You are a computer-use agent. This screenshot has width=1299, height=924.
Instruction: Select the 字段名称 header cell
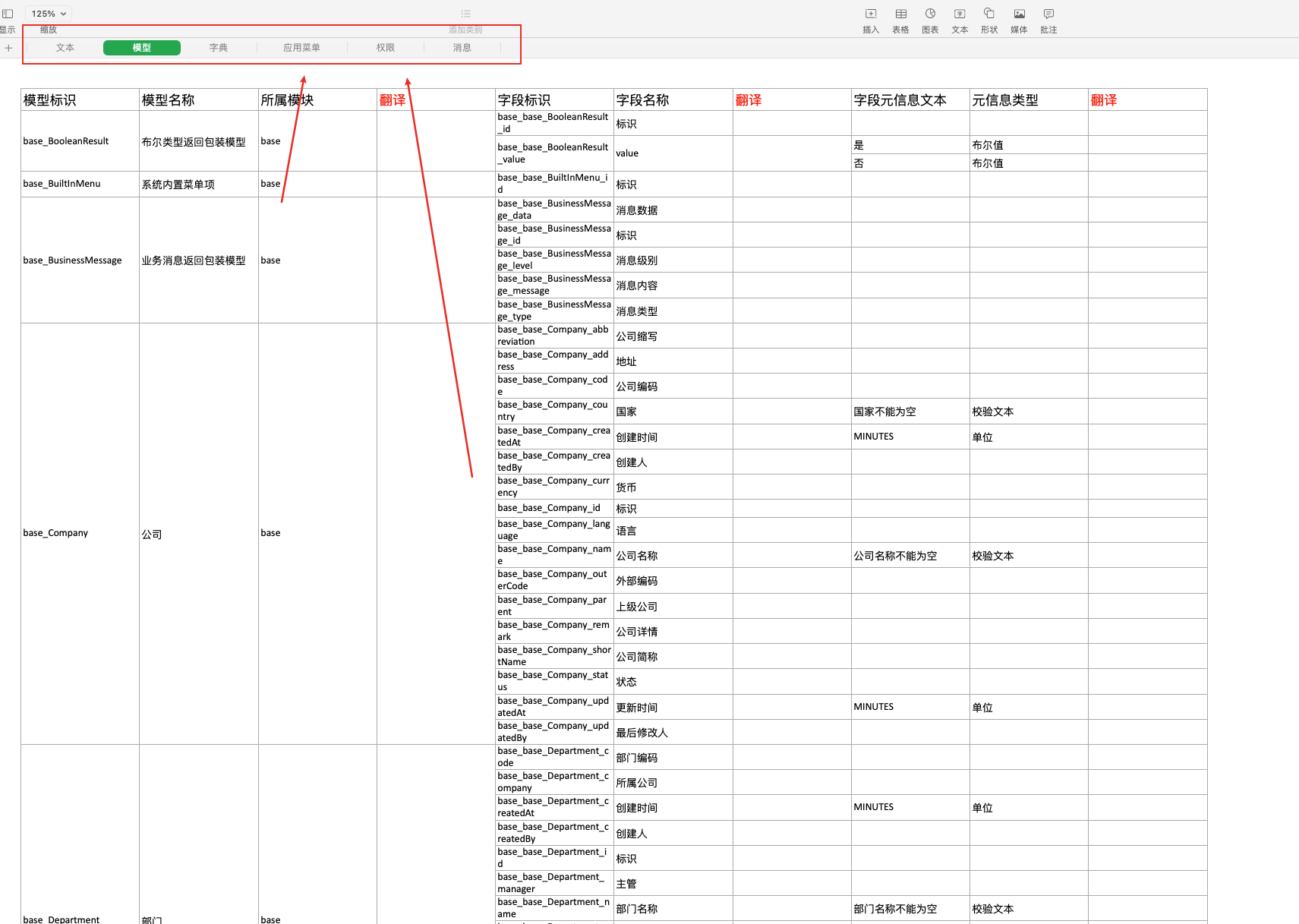point(673,99)
